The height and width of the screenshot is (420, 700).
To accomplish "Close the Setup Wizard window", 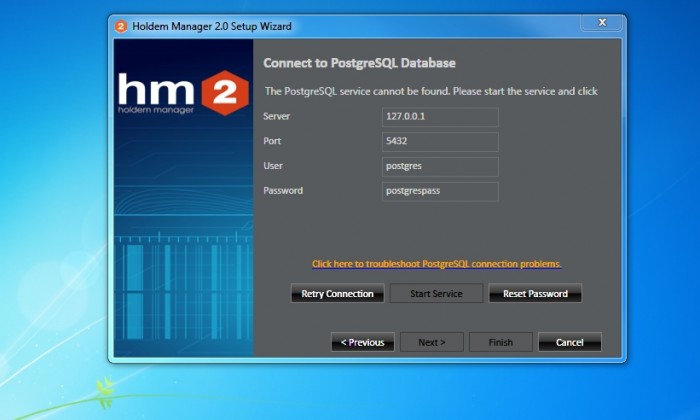I will [602, 22].
